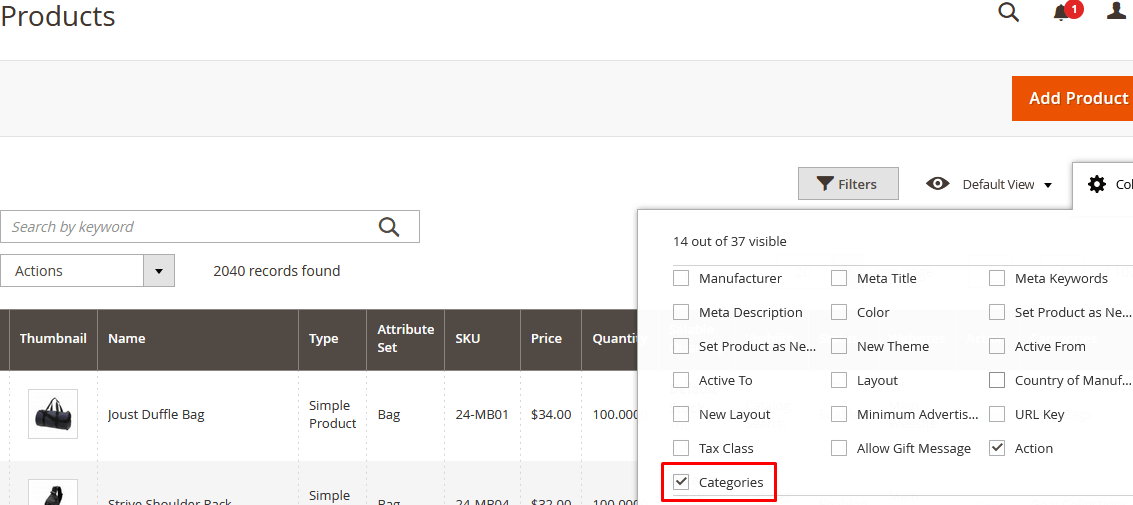The height and width of the screenshot is (505, 1133).
Task: Open the notifications bell
Action: pos(1061,12)
